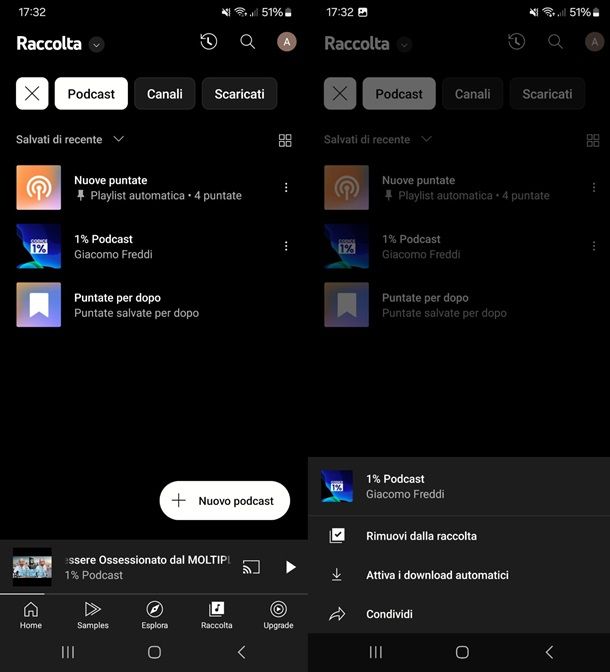Go to Raccolta tab in bottom navigation
Screen dimensions: 610x672
pos(216,615)
